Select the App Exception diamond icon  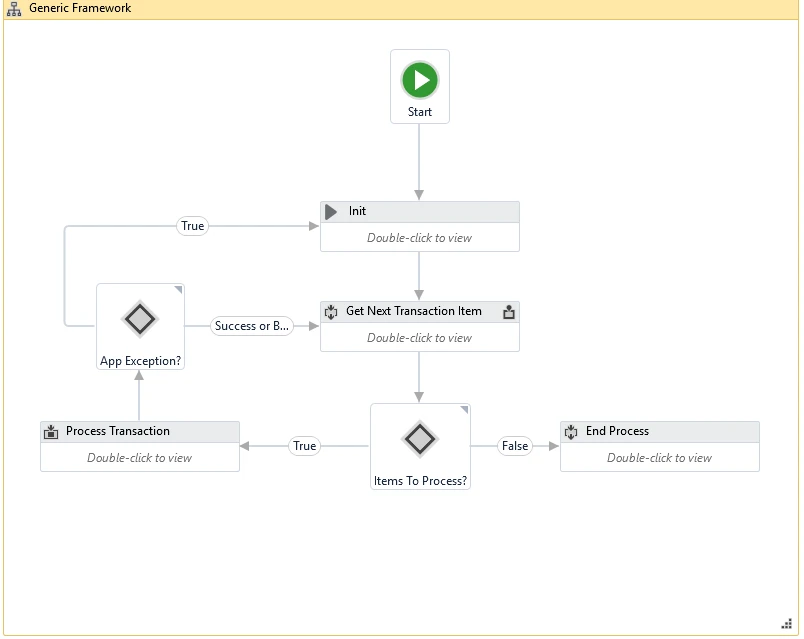click(140, 319)
